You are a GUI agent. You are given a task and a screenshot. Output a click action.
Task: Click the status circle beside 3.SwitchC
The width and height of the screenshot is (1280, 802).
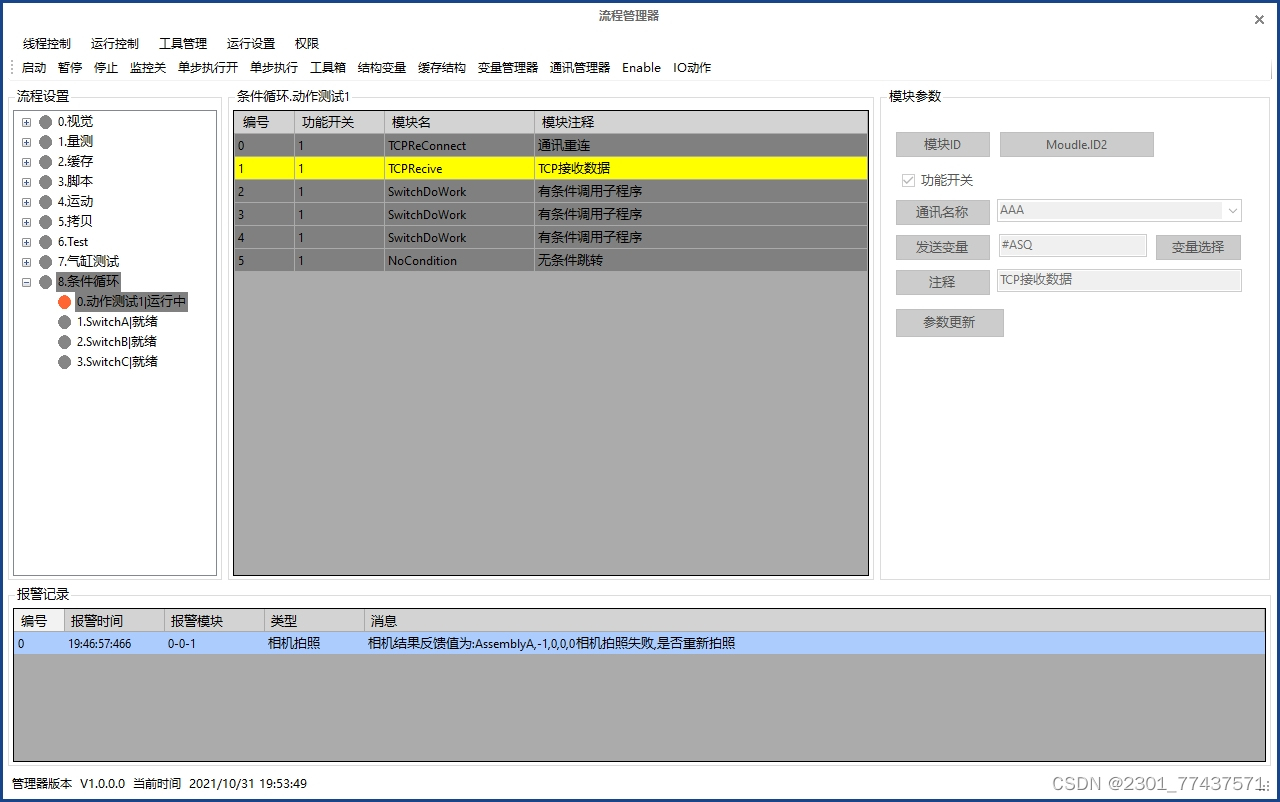point(65,362)
